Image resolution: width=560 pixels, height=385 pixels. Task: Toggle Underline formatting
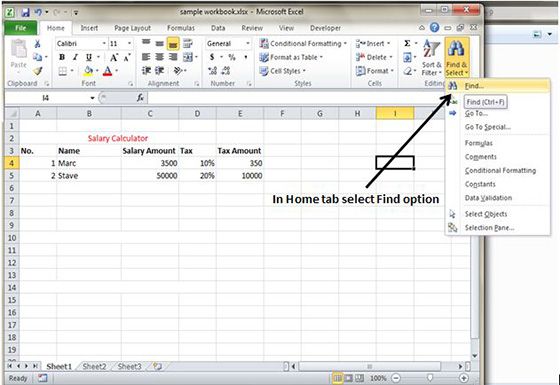coord(89,57)
